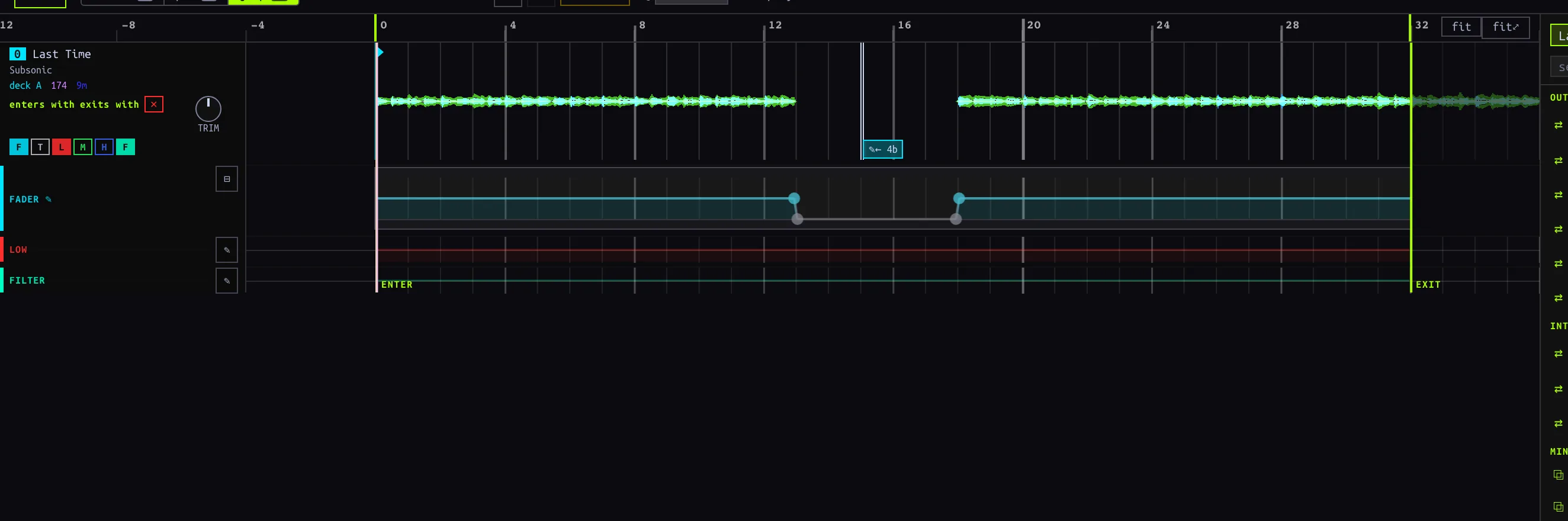Click the track title "Last Time"

point(62,54)
